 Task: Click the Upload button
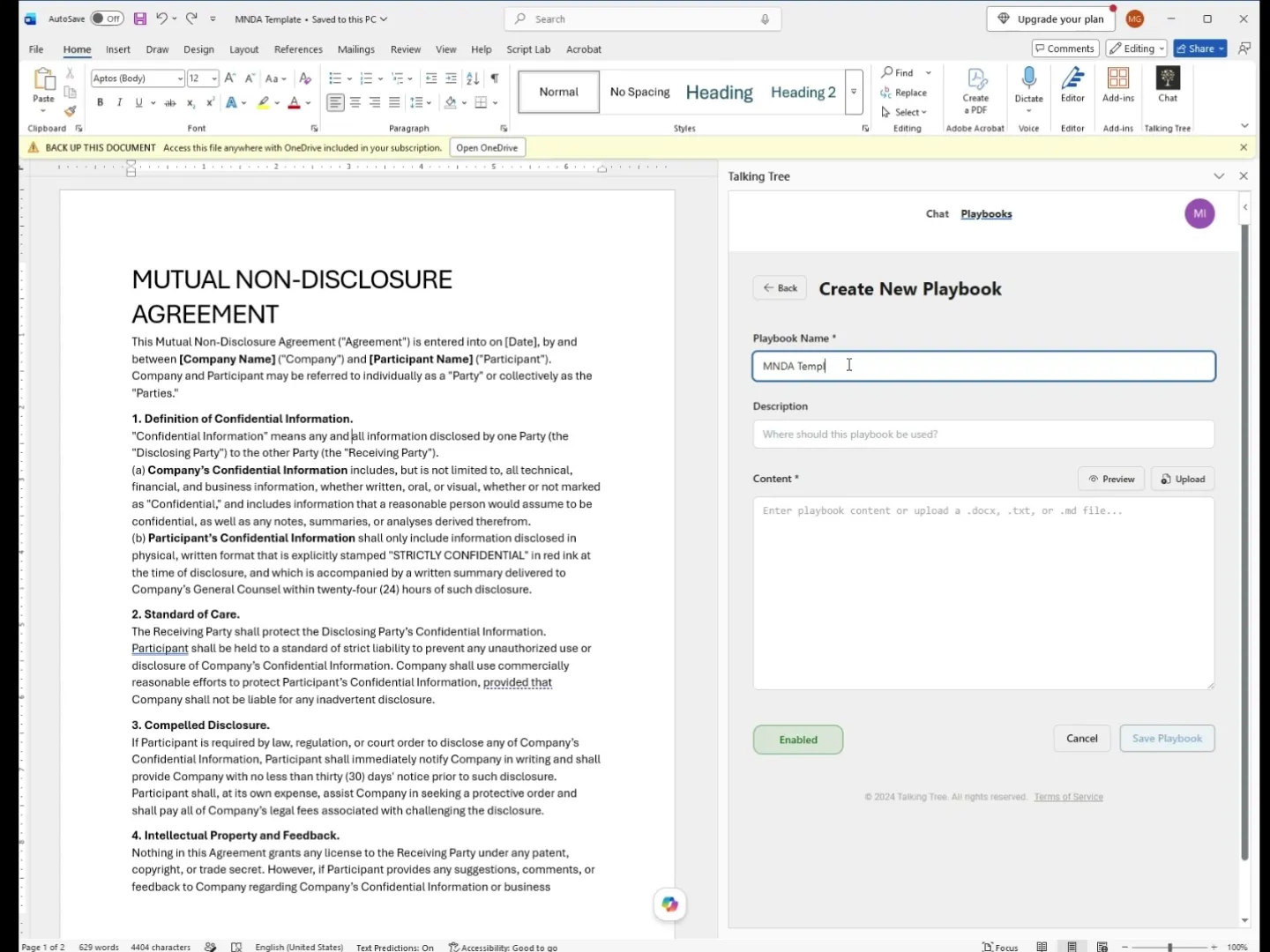click(1183, 479)
